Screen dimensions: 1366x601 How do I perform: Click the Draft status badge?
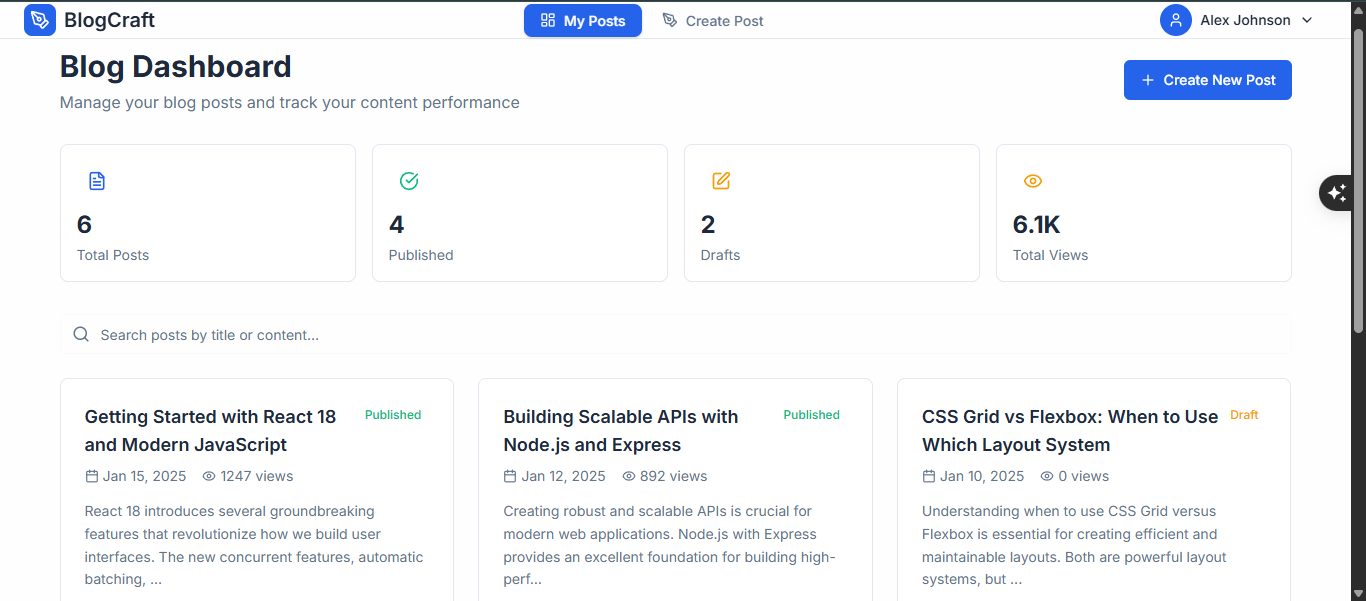click(1244, 415)
